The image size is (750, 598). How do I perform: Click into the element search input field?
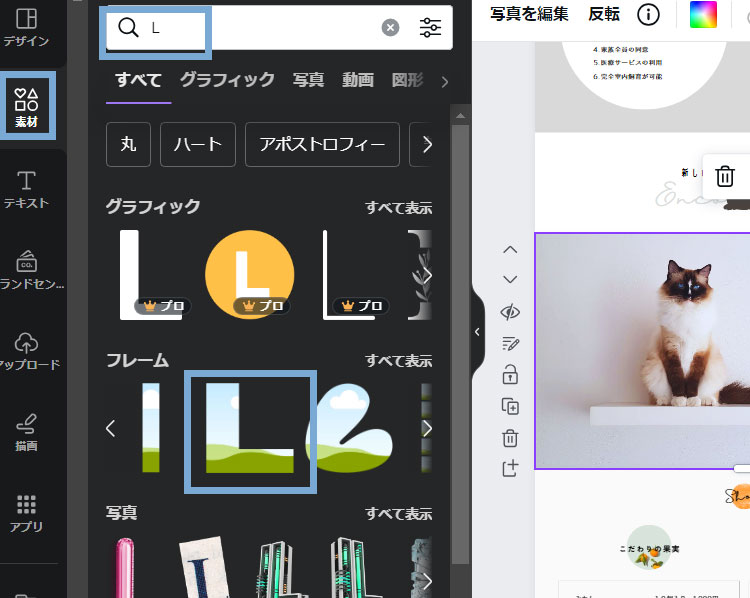point(279,28)
